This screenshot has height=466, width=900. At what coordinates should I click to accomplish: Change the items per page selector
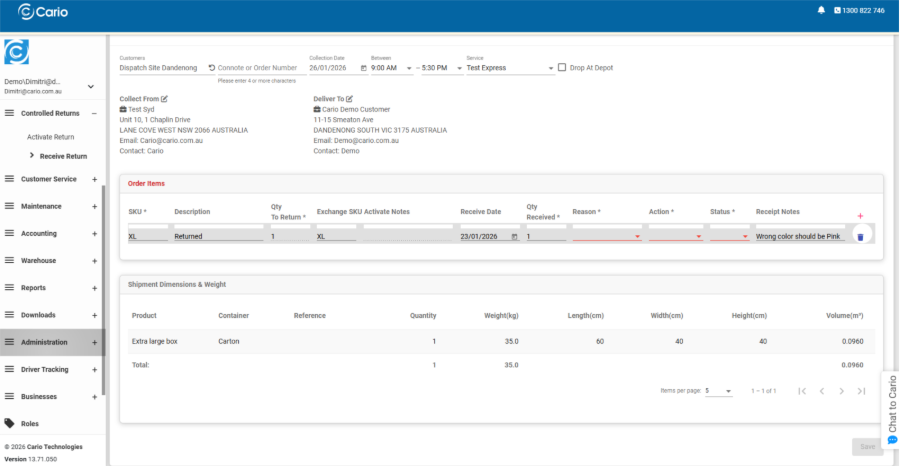click(719, 391)
